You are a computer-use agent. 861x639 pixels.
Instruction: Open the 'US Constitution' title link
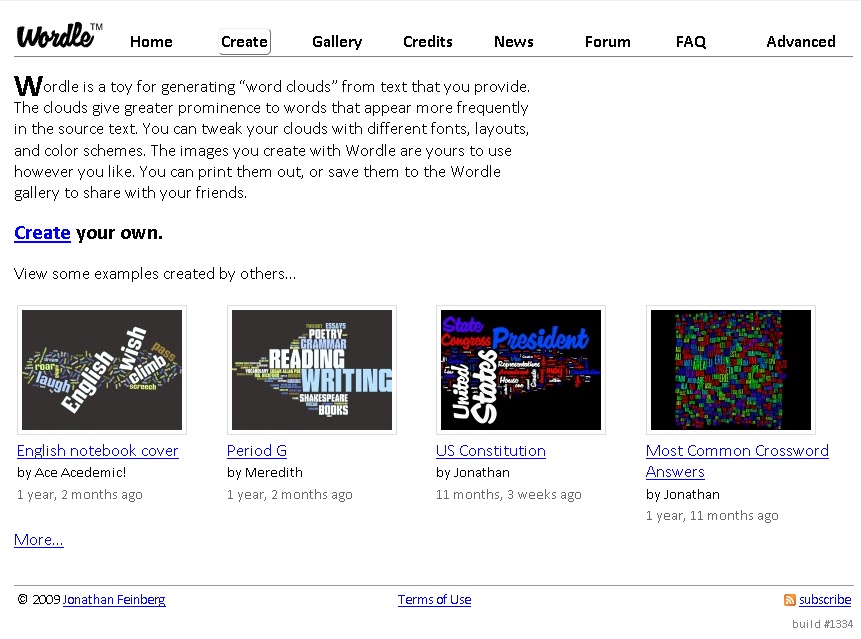coord(491,451)
